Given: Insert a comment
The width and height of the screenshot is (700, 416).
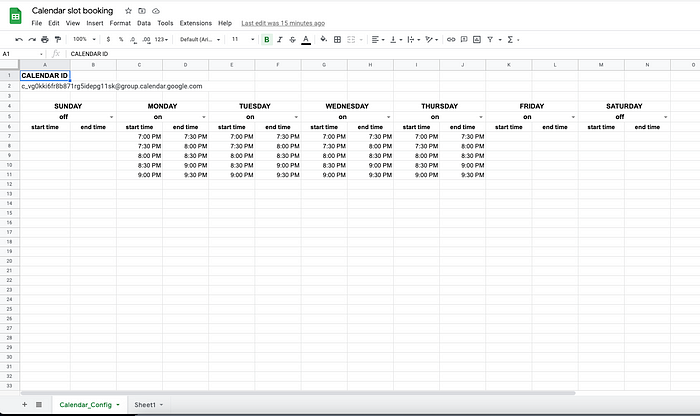Looking at the screenshot, I should [x=464, y=40].
